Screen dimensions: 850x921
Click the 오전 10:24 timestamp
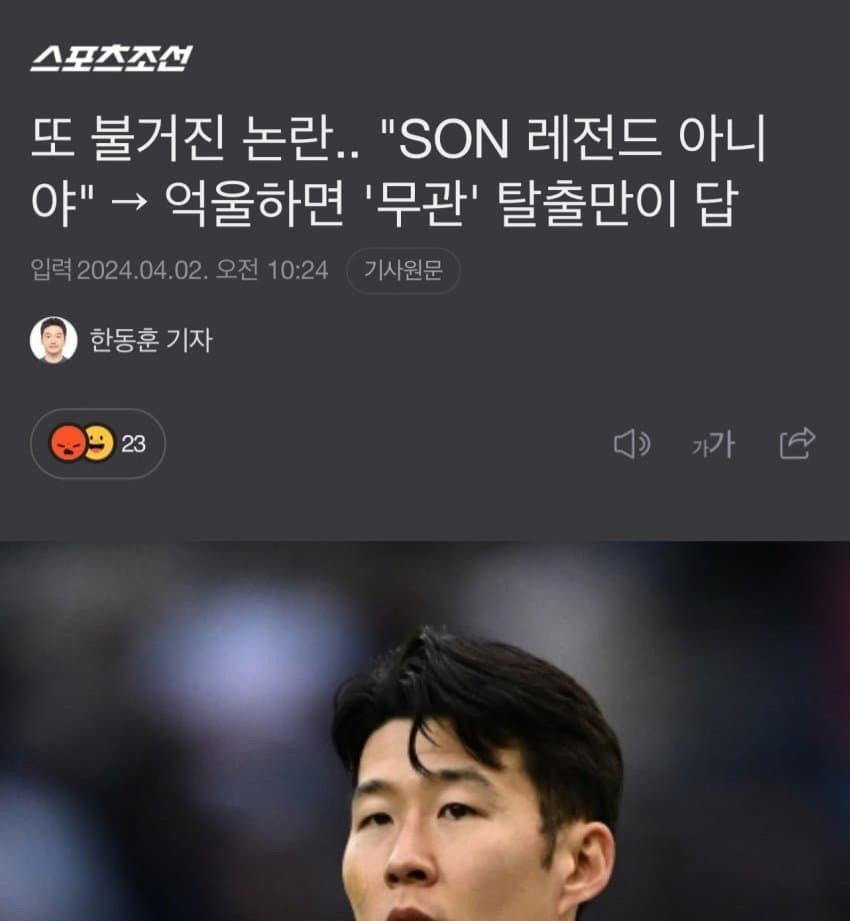[x=271, y=271]
